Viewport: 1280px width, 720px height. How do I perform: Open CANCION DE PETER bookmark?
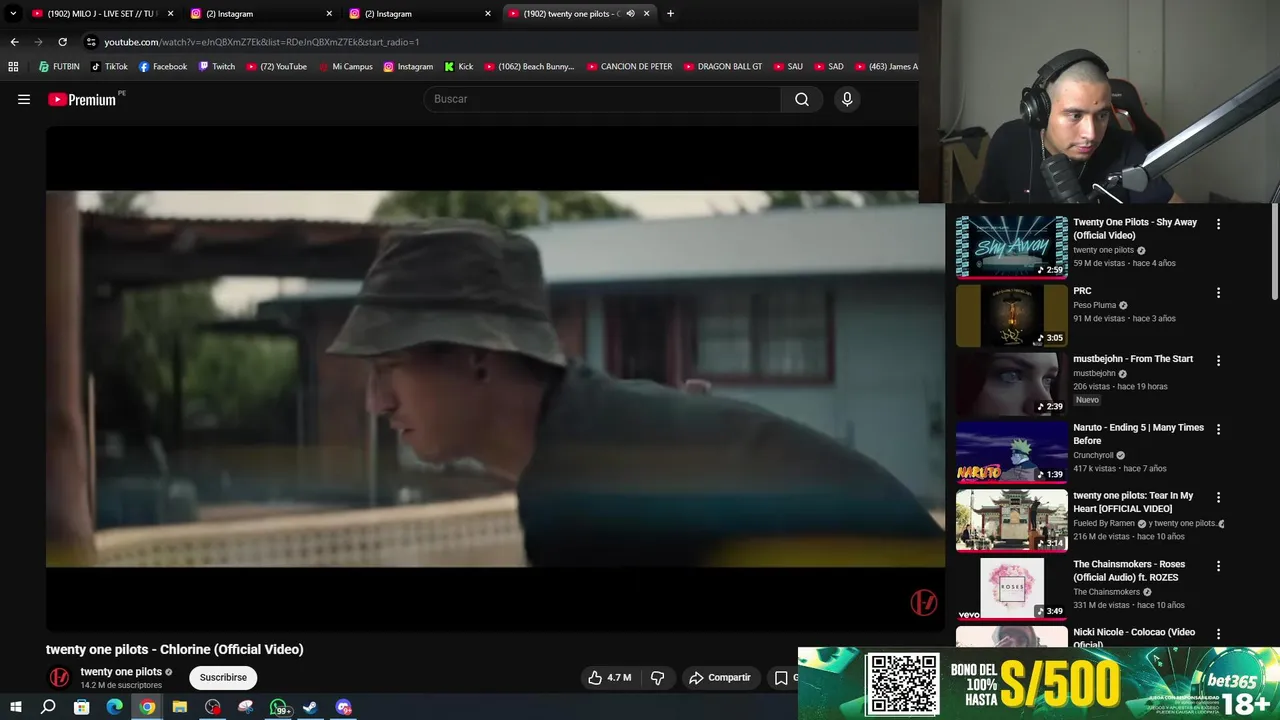tap(629, 67)
